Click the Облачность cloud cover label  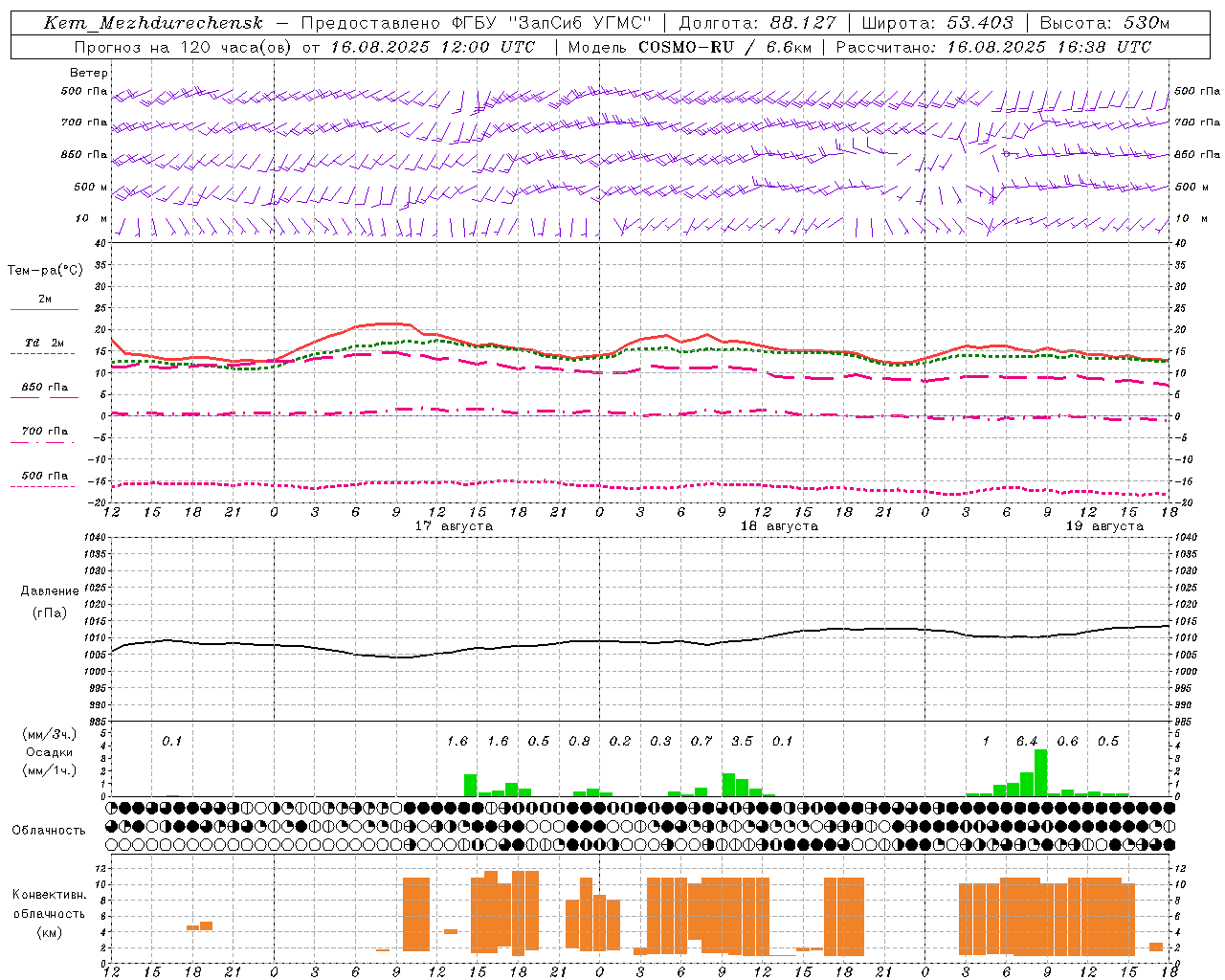click(49, 831)
